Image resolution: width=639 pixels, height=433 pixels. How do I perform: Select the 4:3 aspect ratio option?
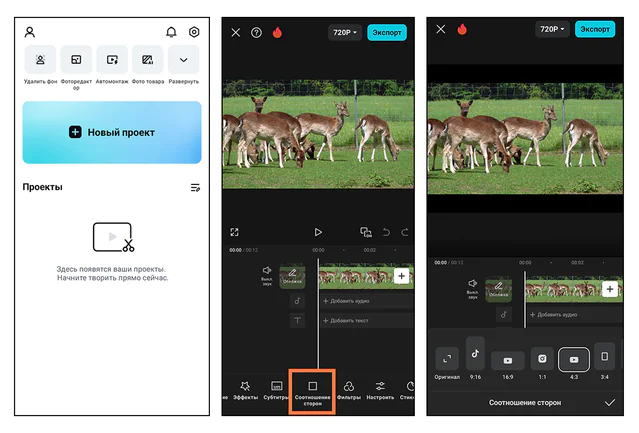pyautogui.click(x=574, y=361)
